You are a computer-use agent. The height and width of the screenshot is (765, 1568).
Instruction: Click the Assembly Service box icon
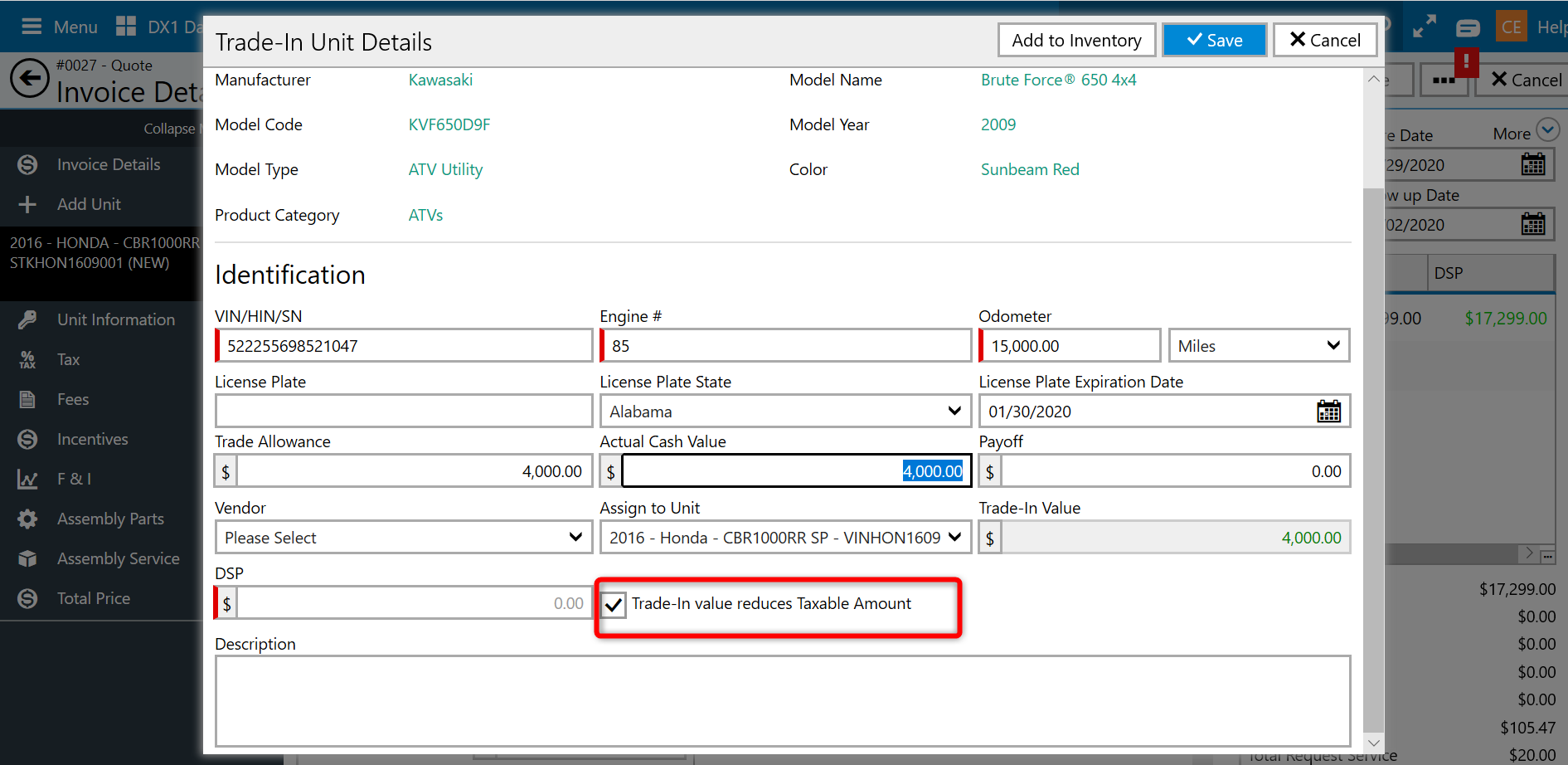click(27, 558)
